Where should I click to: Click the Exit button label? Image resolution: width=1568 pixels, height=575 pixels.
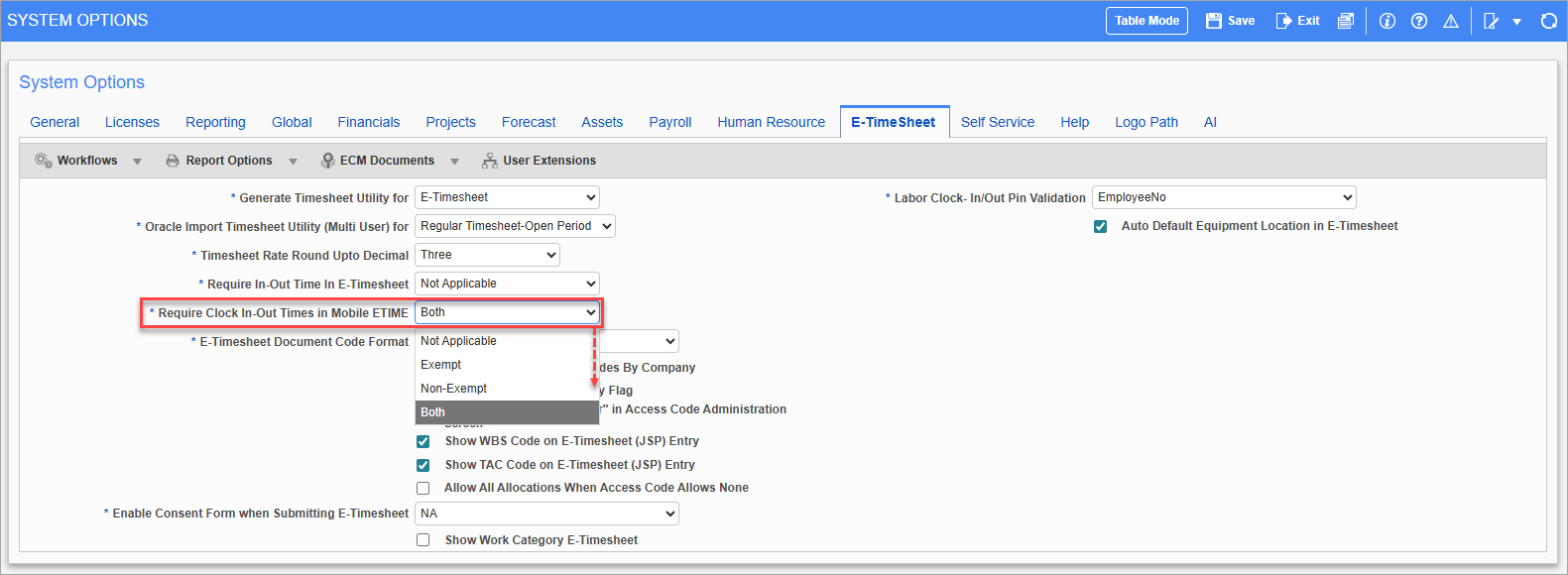point(1308,21)
